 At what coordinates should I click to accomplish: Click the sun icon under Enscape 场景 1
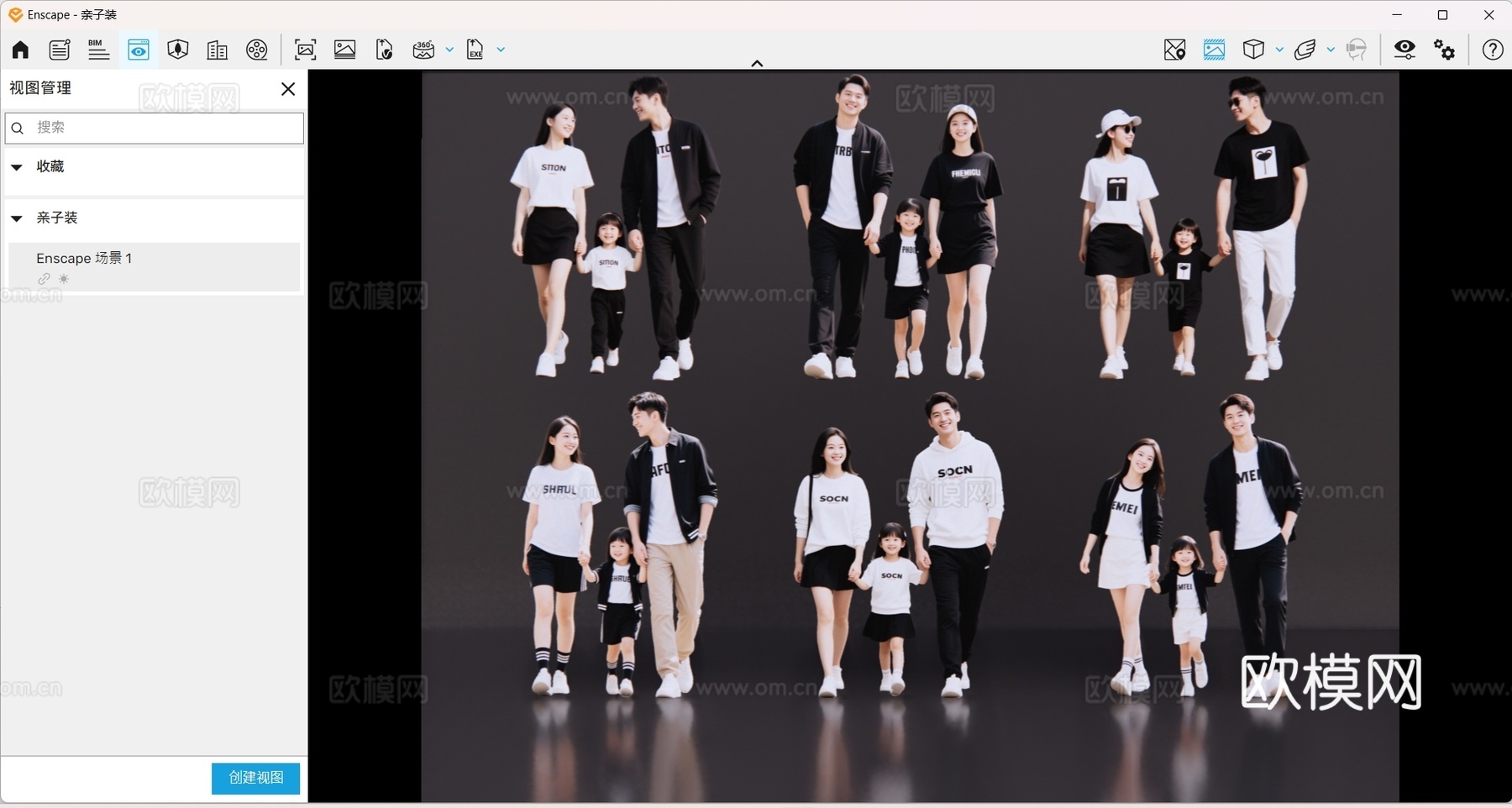(x=64, y=279)
